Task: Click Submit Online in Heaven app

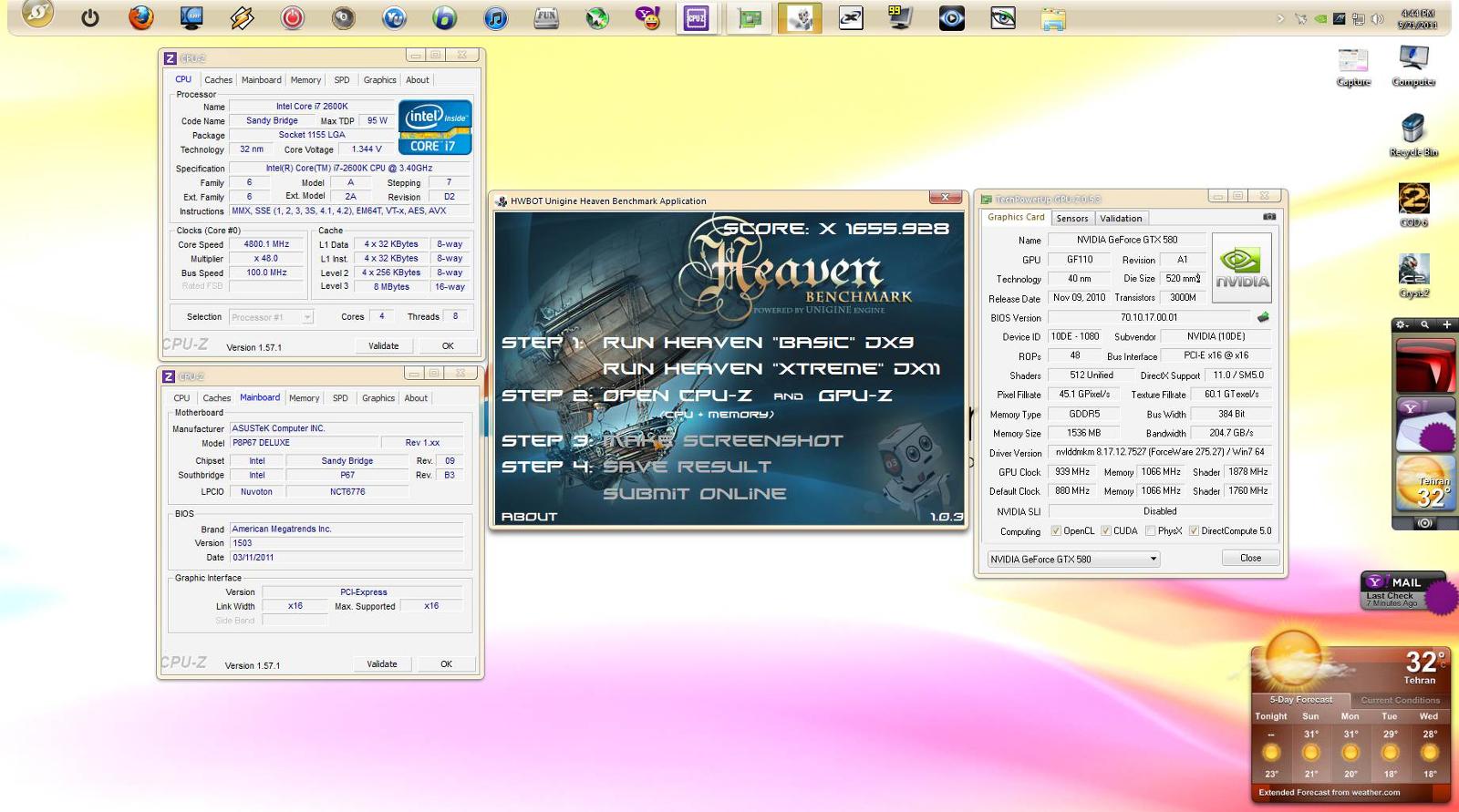Action: click(694, 494)
